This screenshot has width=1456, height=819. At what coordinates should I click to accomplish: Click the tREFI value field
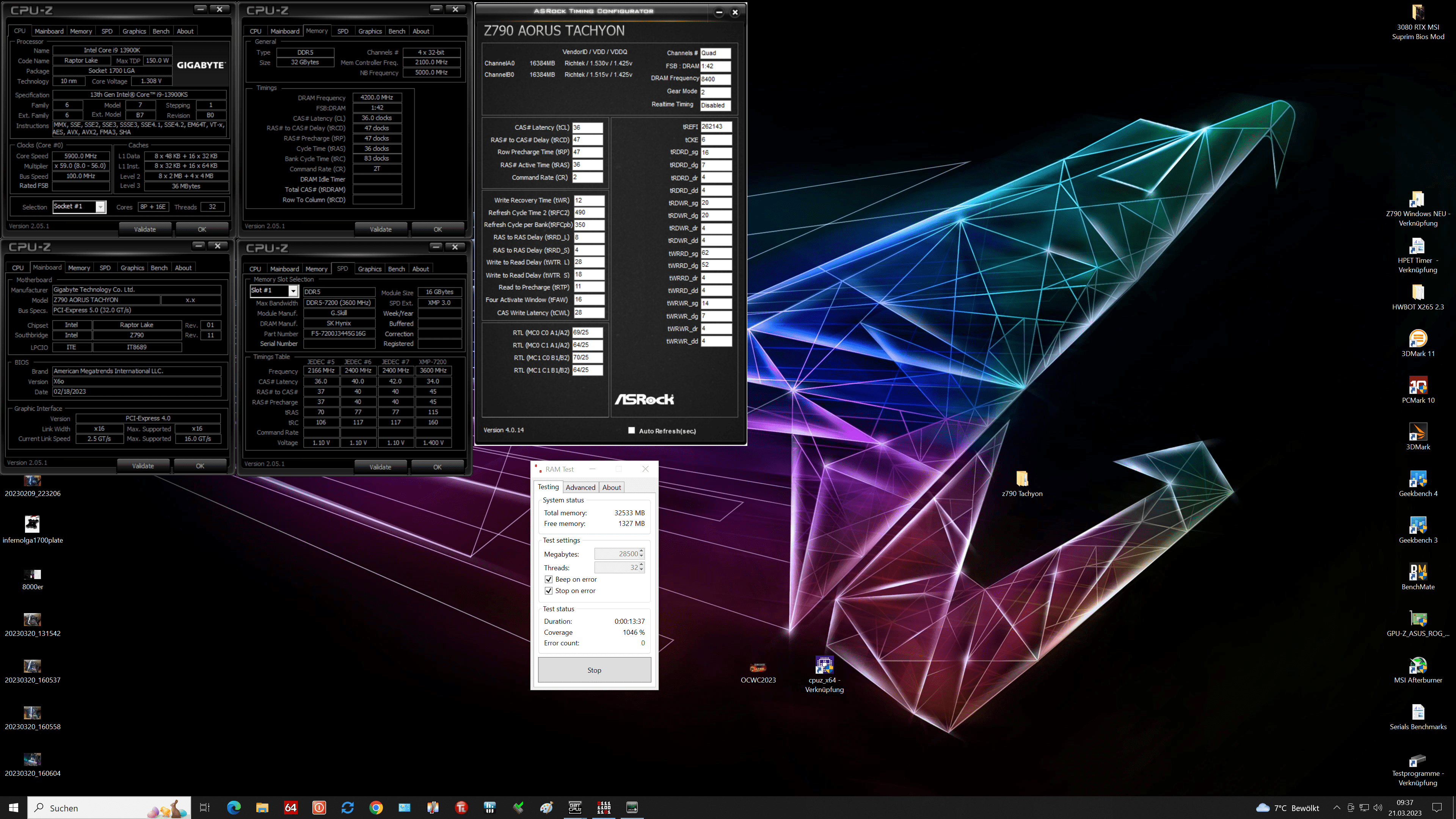716,127
